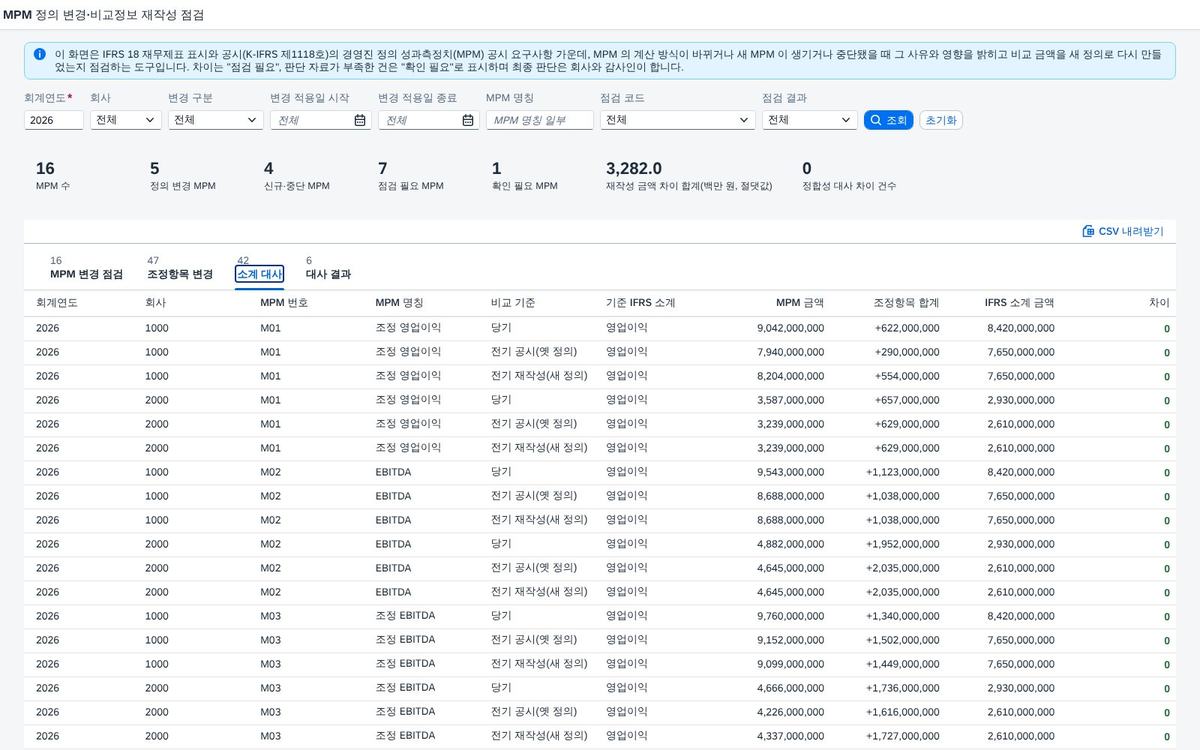Click the 회계연도 input field
The width and height of the screenshot is (1200, 750).
[x=54, y=120]
